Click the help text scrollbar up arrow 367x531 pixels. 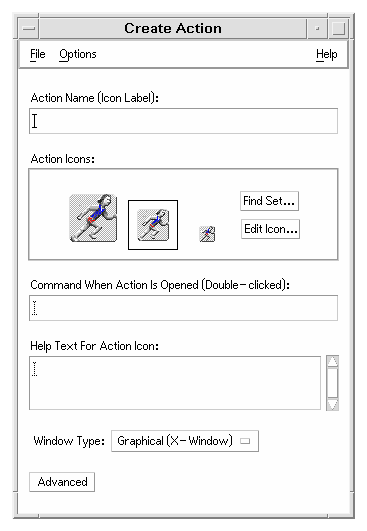pyautogui.click(x=332, y=361)
